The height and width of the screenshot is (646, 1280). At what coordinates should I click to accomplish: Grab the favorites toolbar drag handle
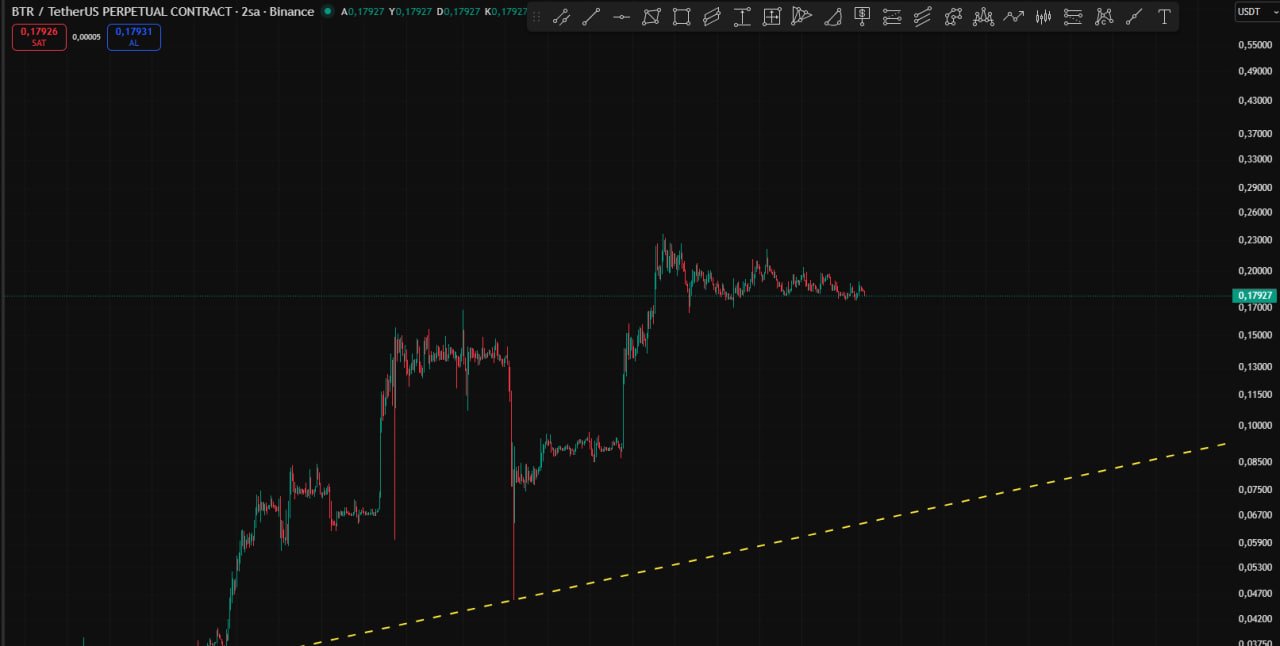coord(536,17)
